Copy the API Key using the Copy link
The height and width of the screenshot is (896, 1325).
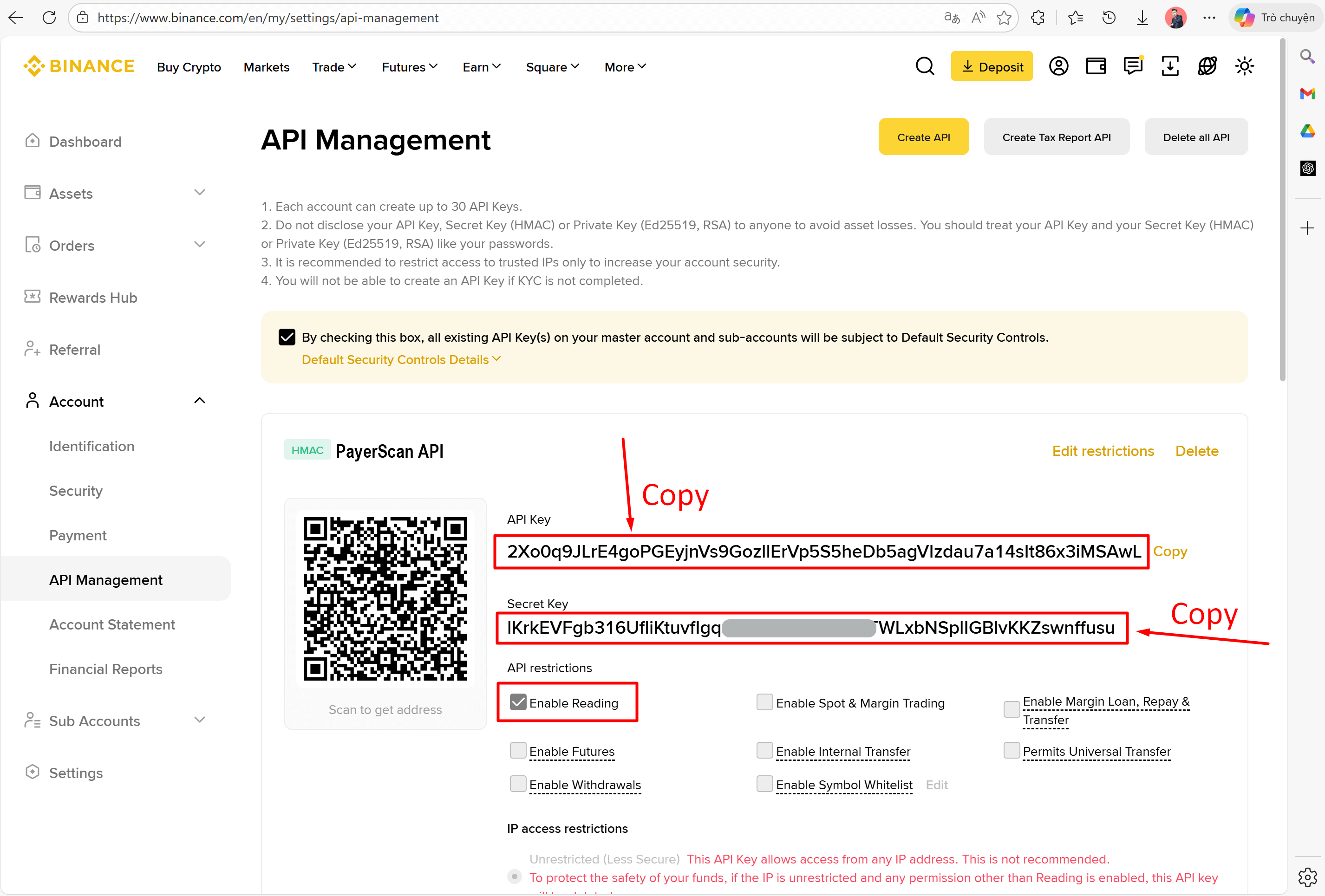coord(1171,551)
